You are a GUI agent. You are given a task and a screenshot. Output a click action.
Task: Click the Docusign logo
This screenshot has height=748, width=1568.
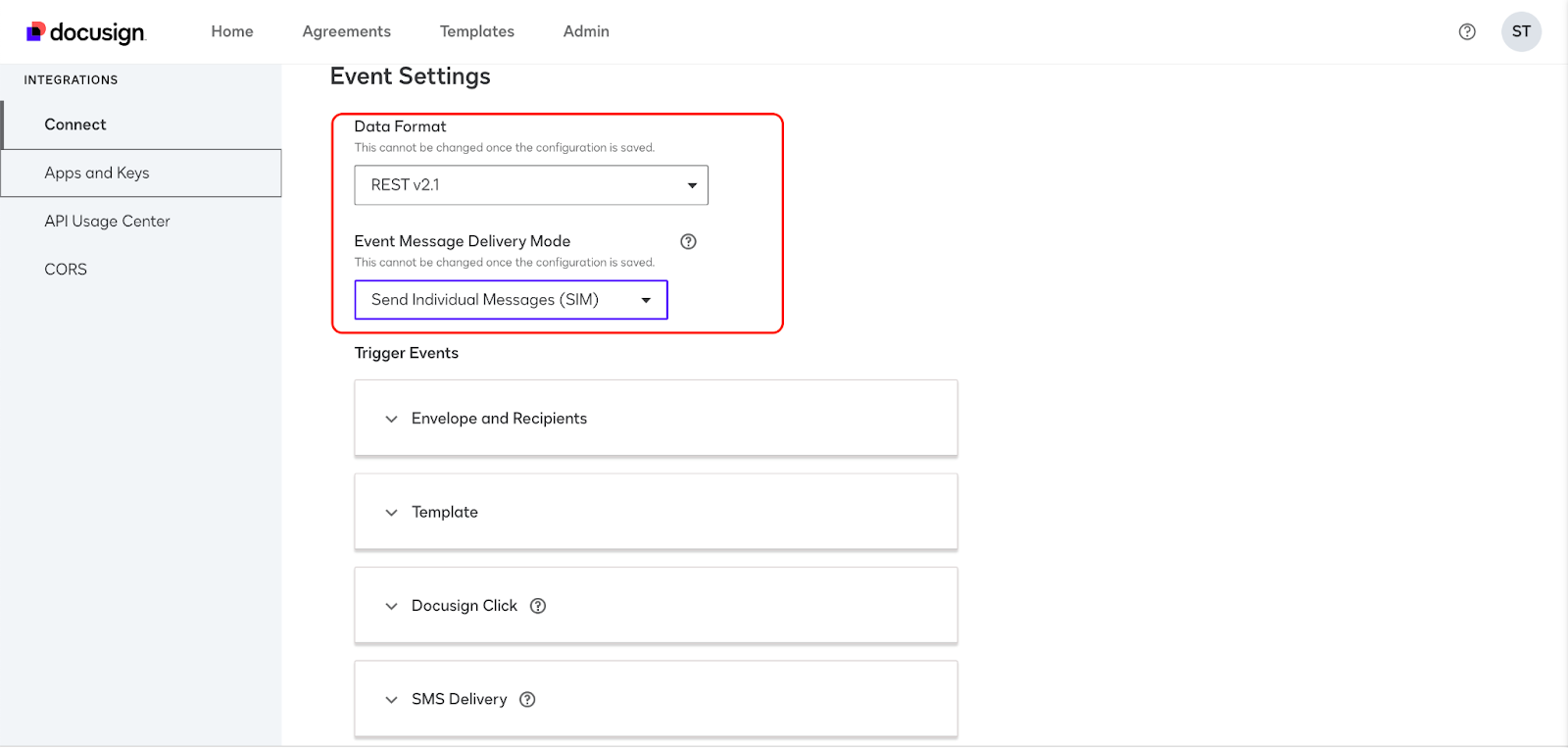click(x=86, y=32)
